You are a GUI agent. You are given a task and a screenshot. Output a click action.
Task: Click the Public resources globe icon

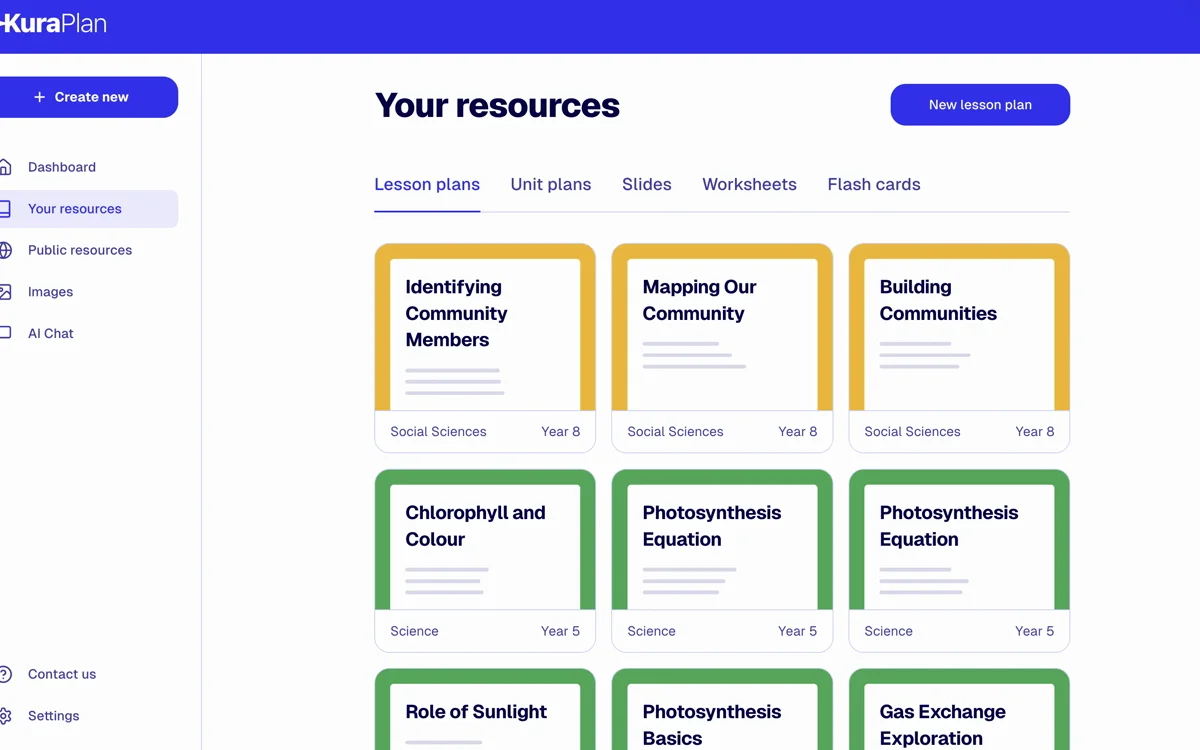pyautogui.click(x=5, y=250)
